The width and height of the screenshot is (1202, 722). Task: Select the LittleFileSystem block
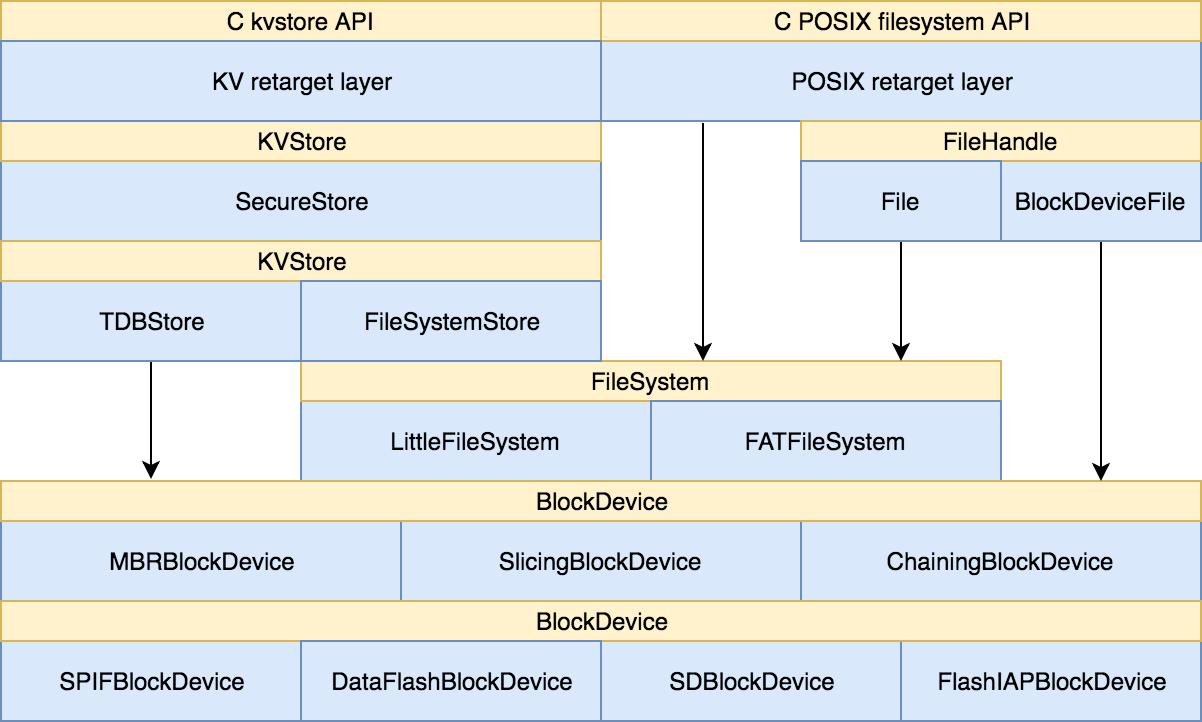click(475, 441)
